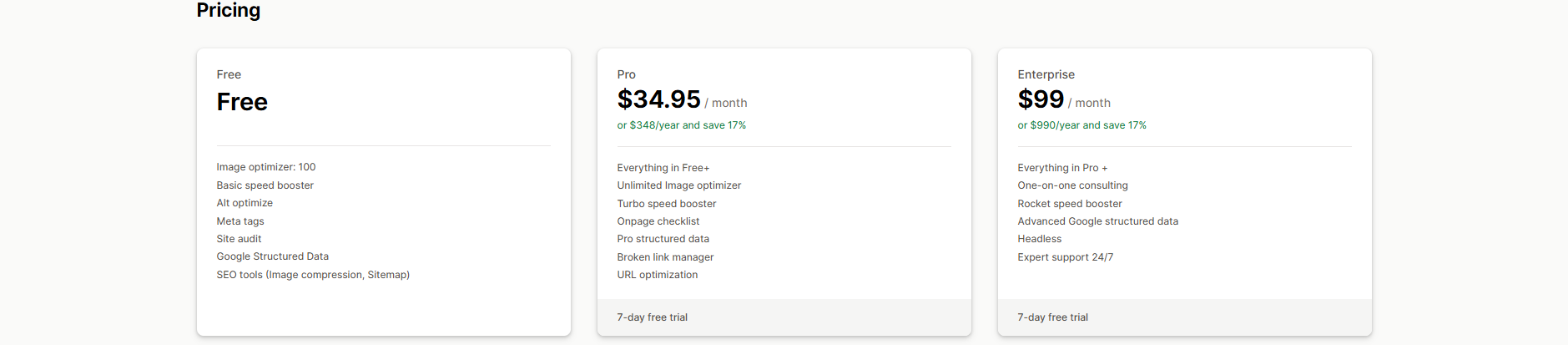Click the 'Rocket speed booster' feature
This screenshot has height=345, width=1568.
click(x=1069, y=204)
